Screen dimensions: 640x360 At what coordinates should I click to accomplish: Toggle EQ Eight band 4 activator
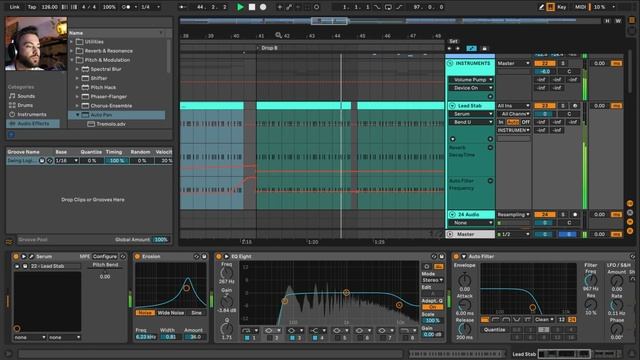[315, 338]
